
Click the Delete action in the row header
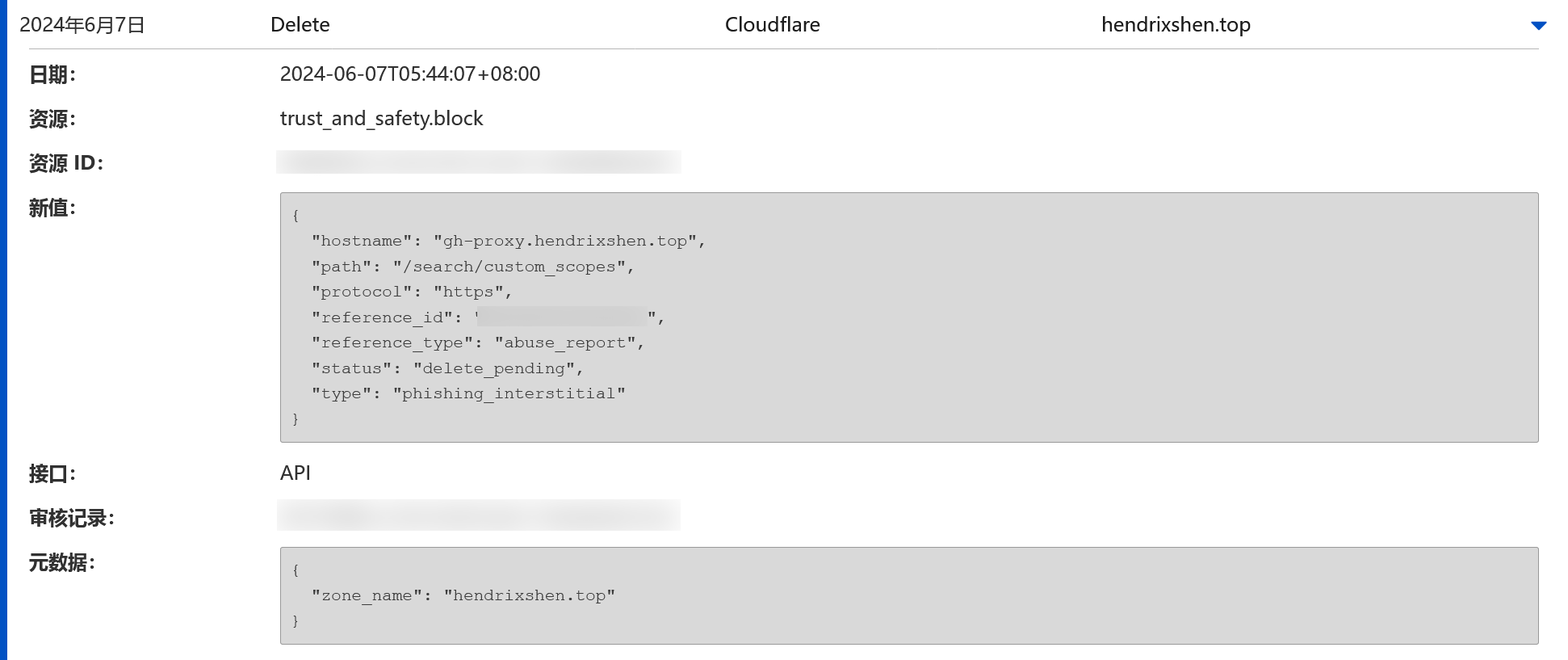point(300,25)
